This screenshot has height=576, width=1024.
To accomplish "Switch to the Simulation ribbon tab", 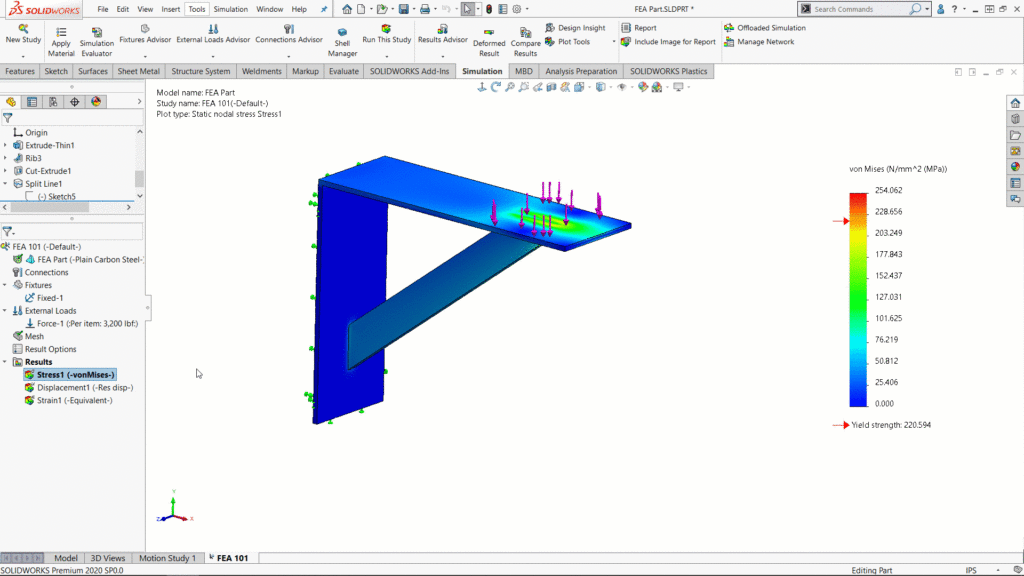I will coord(482,71).
